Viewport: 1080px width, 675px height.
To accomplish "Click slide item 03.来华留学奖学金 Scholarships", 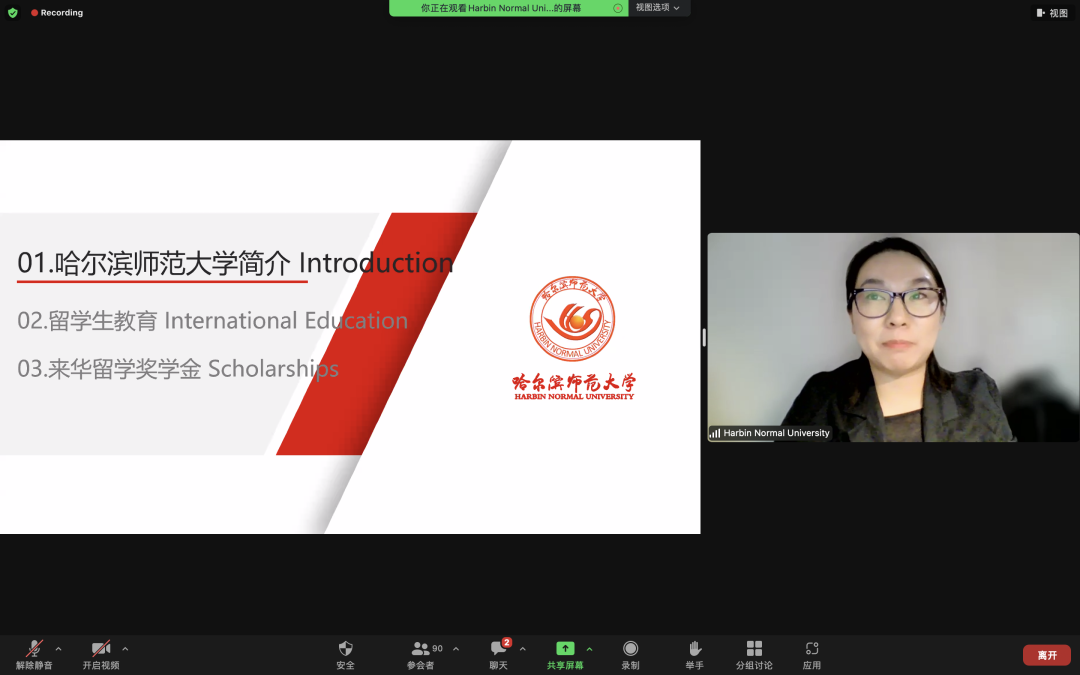I will coord(178,369).
